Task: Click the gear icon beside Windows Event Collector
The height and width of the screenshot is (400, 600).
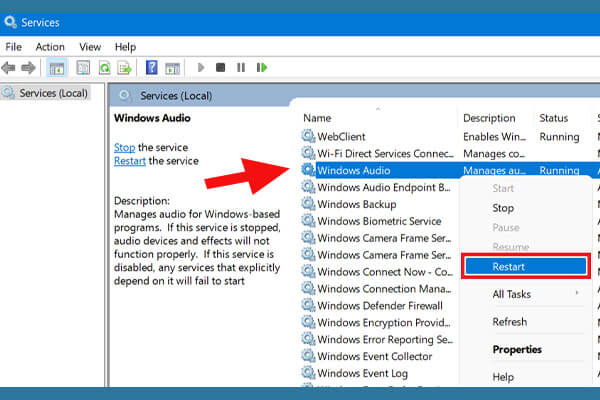Action: 308,356
